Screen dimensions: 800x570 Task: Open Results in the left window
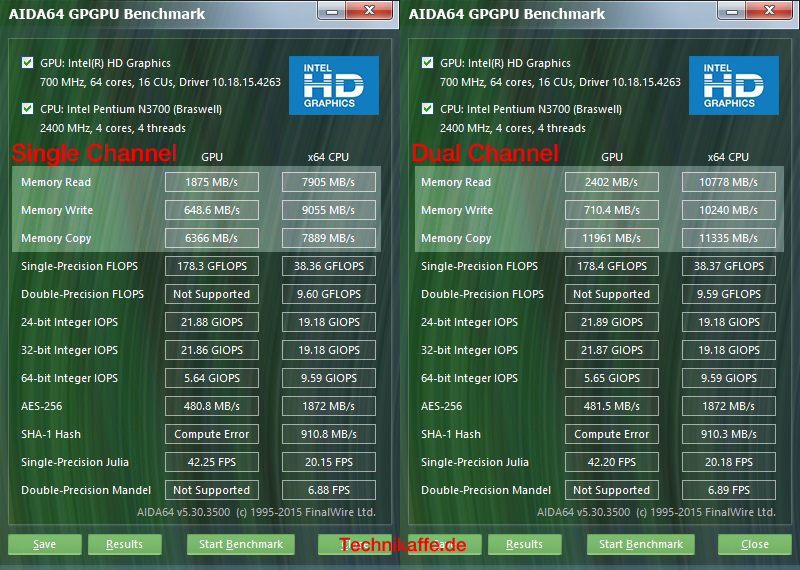pyautogui.click(x=124, y=544)
